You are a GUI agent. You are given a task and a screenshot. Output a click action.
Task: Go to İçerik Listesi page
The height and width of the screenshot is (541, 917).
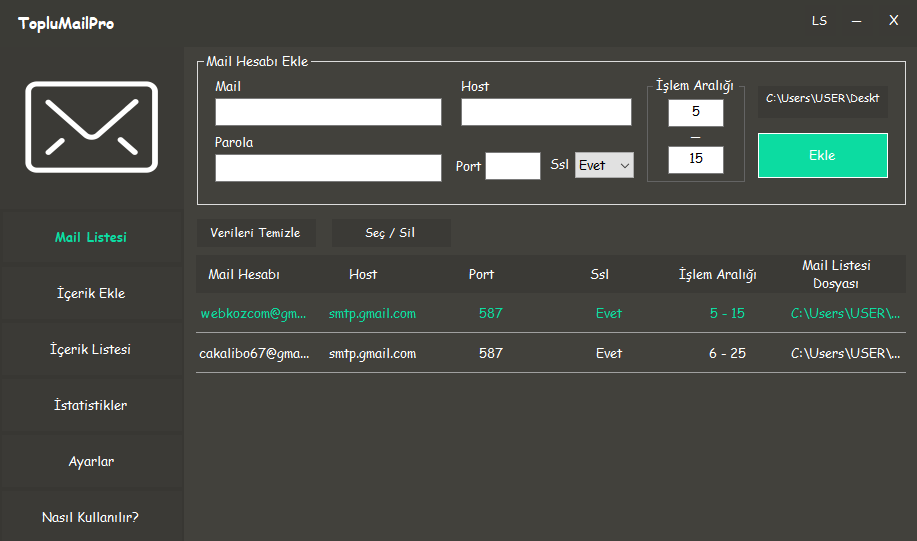pos(91,350)
